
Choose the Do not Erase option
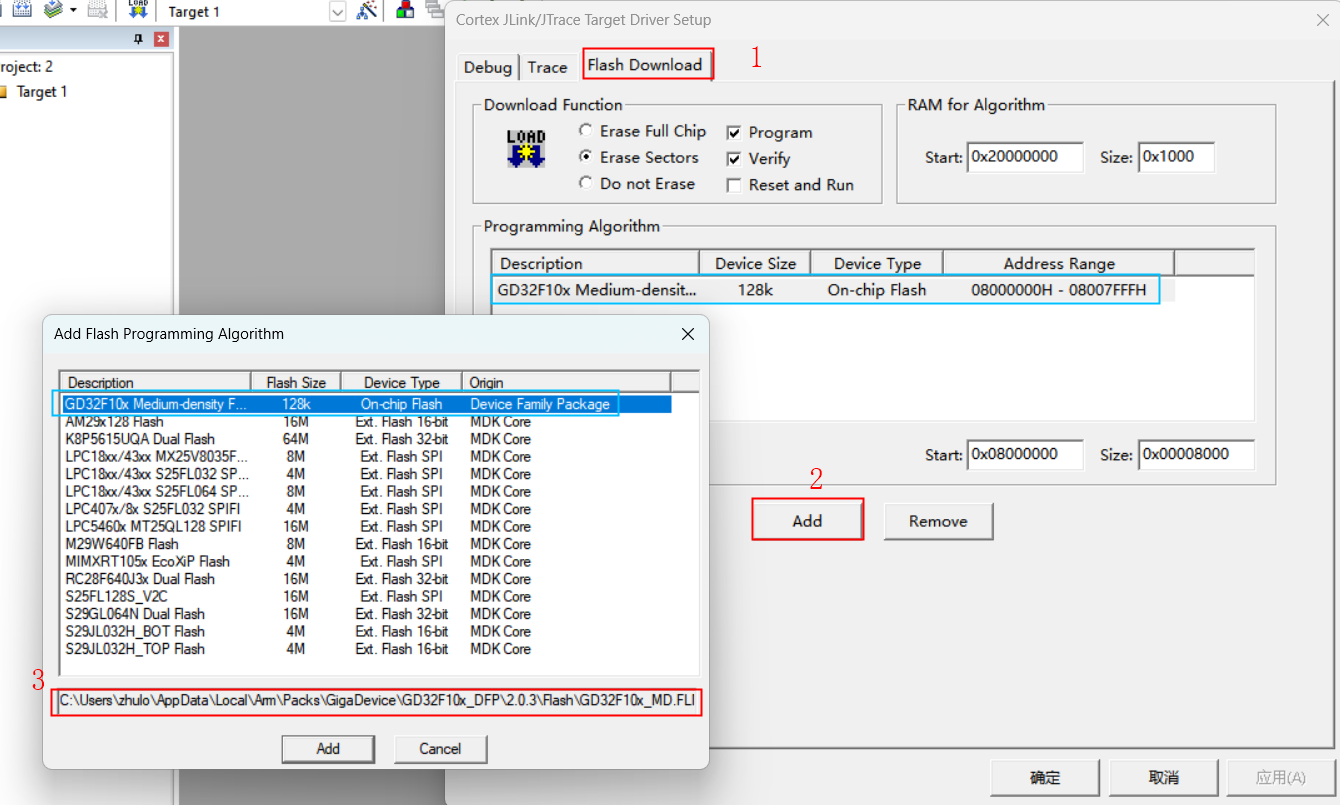click(x=586, y=184)
